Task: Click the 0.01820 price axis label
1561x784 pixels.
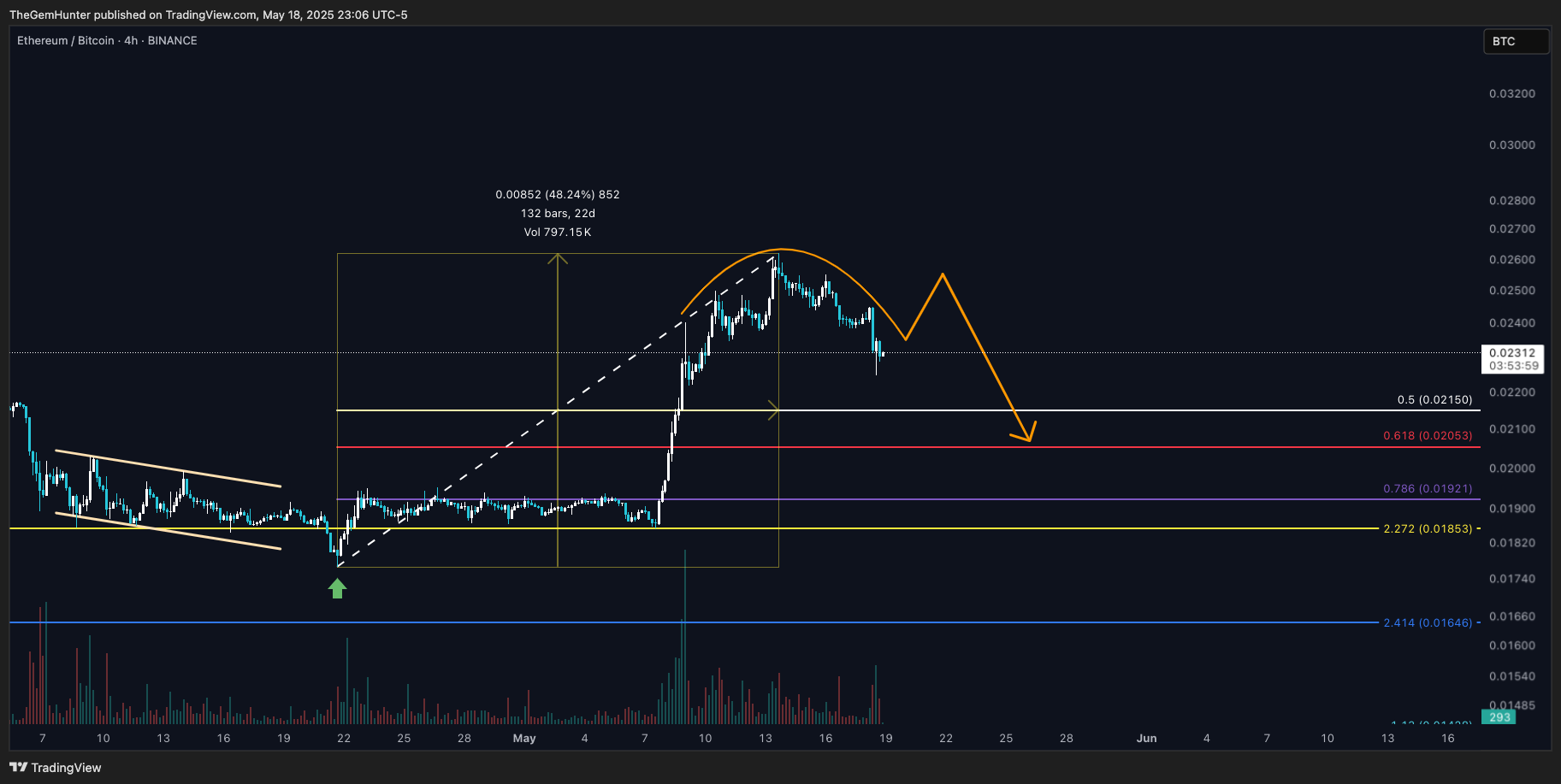Action: 1512,542
